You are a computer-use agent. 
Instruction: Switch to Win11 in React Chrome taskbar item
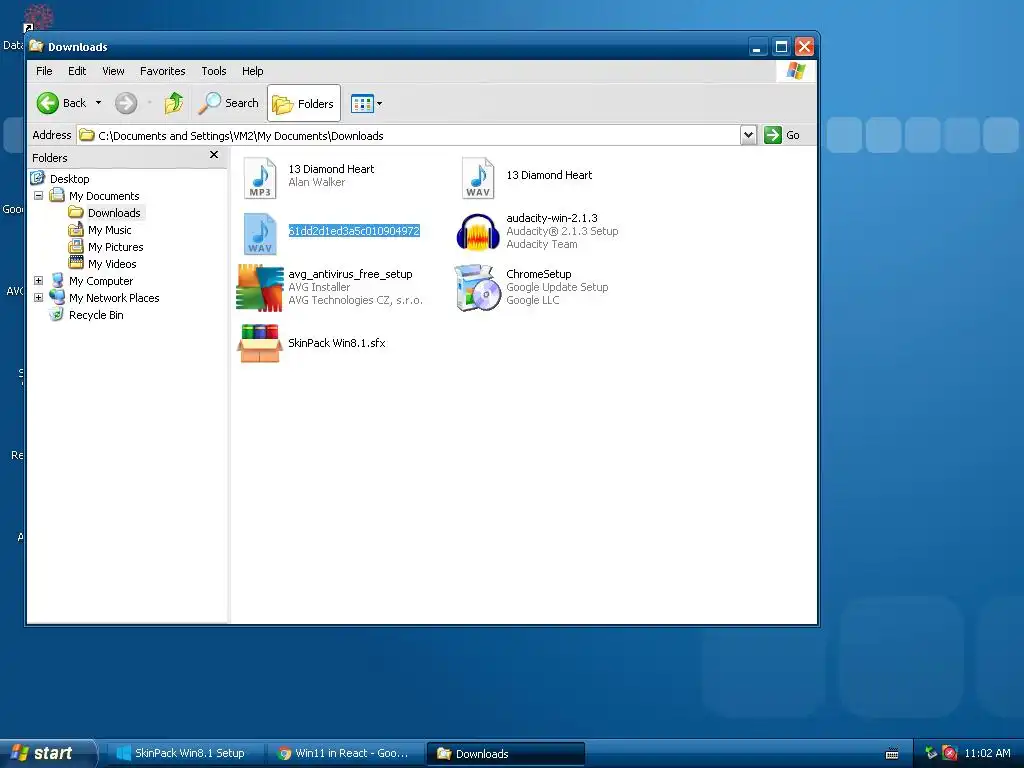point(344,753)
